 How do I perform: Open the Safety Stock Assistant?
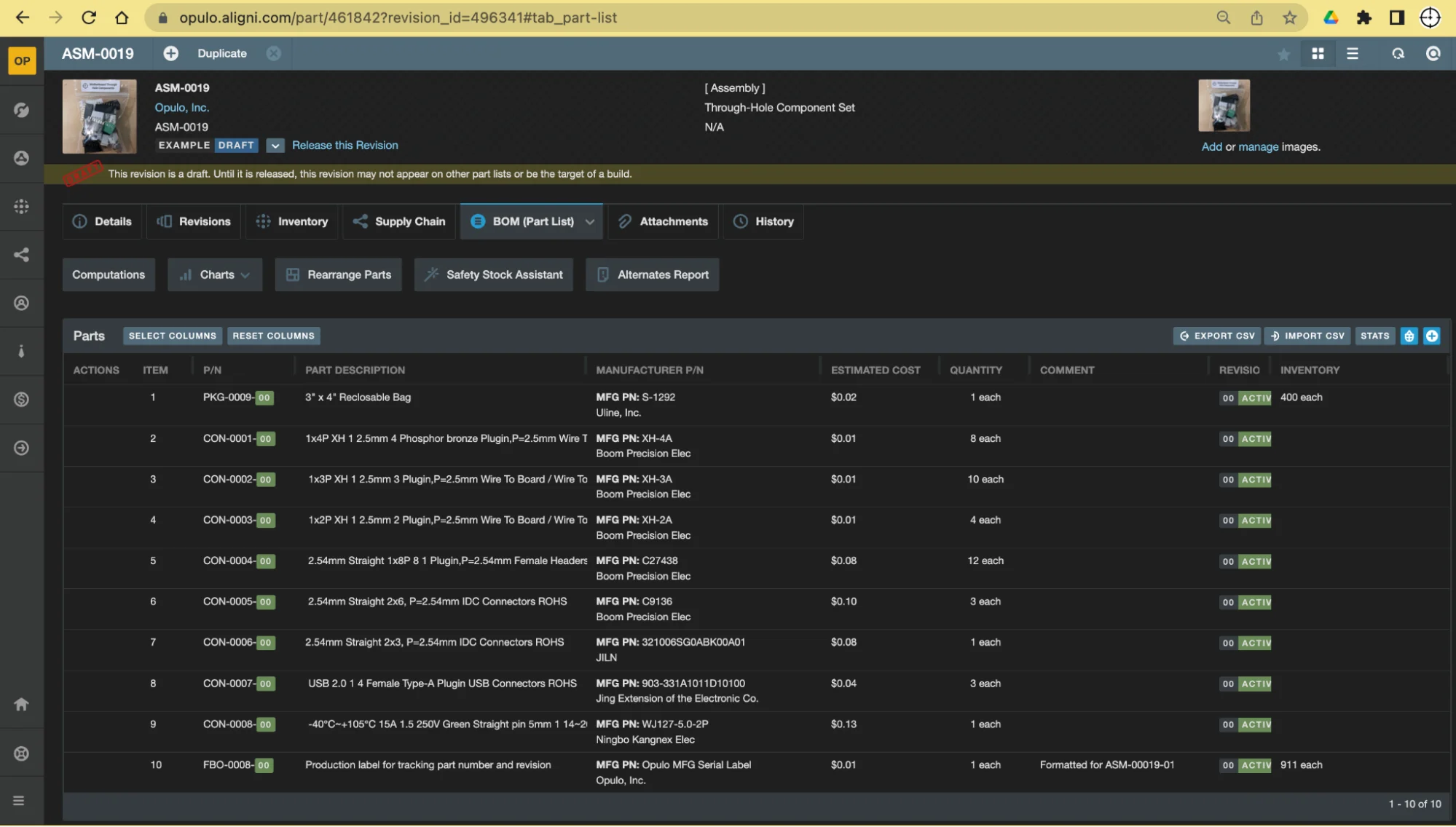click(494, 274)
